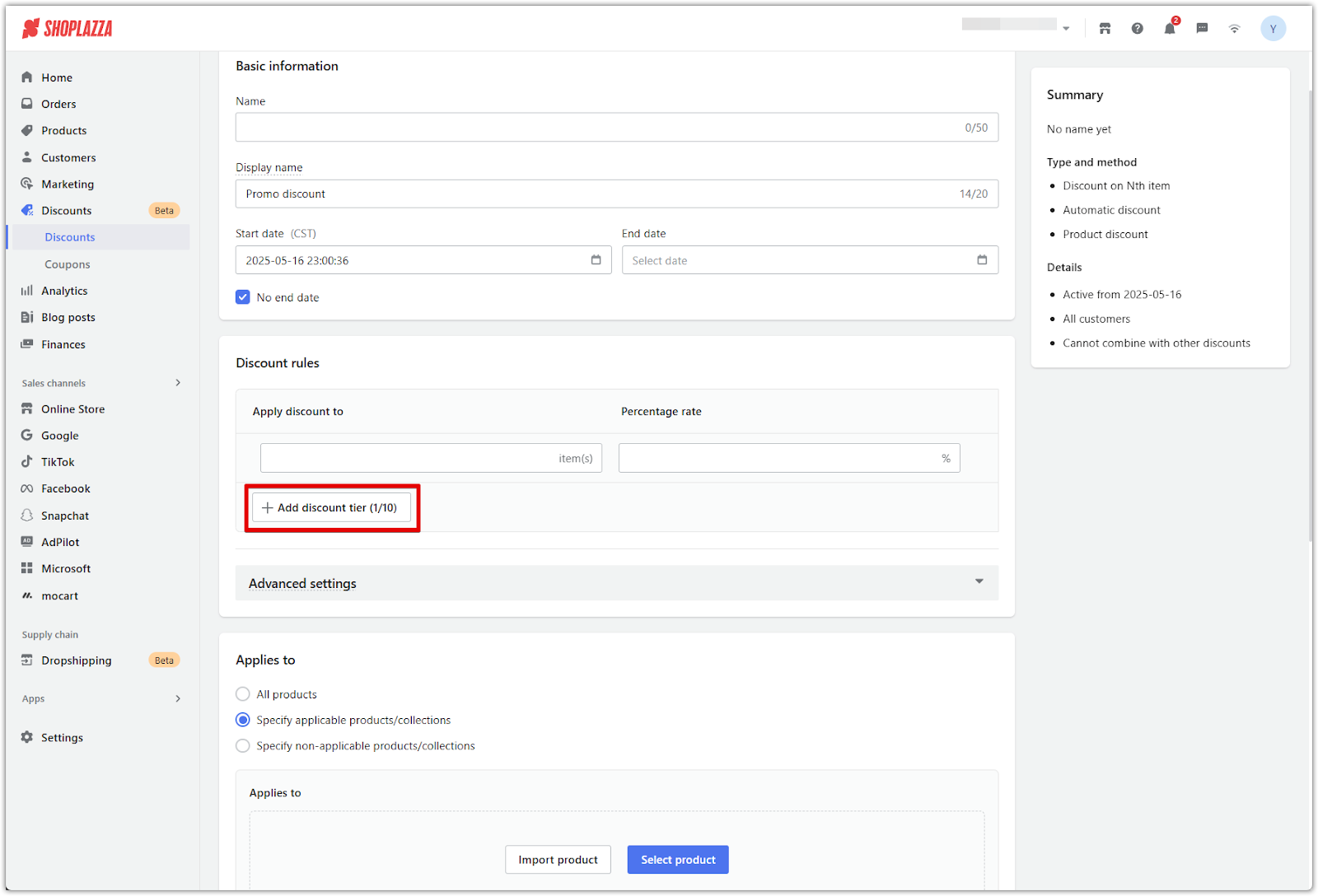Uncheck the No end date checkbox
The image size is (1318, 896).
point(243,297)
